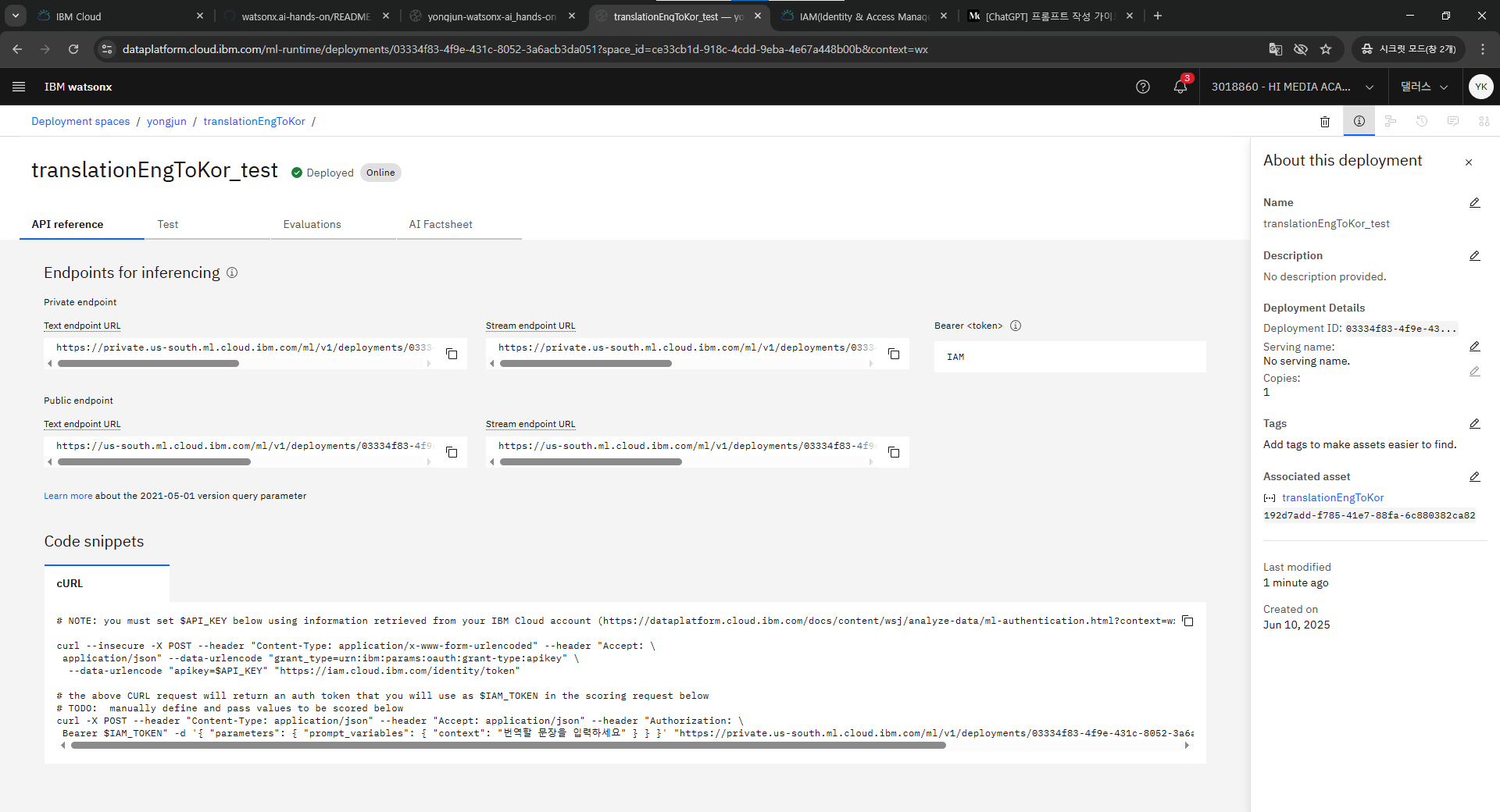Click the browser address bar URL
Viewport: 1500px width, 812px height.
pos(525,49)
